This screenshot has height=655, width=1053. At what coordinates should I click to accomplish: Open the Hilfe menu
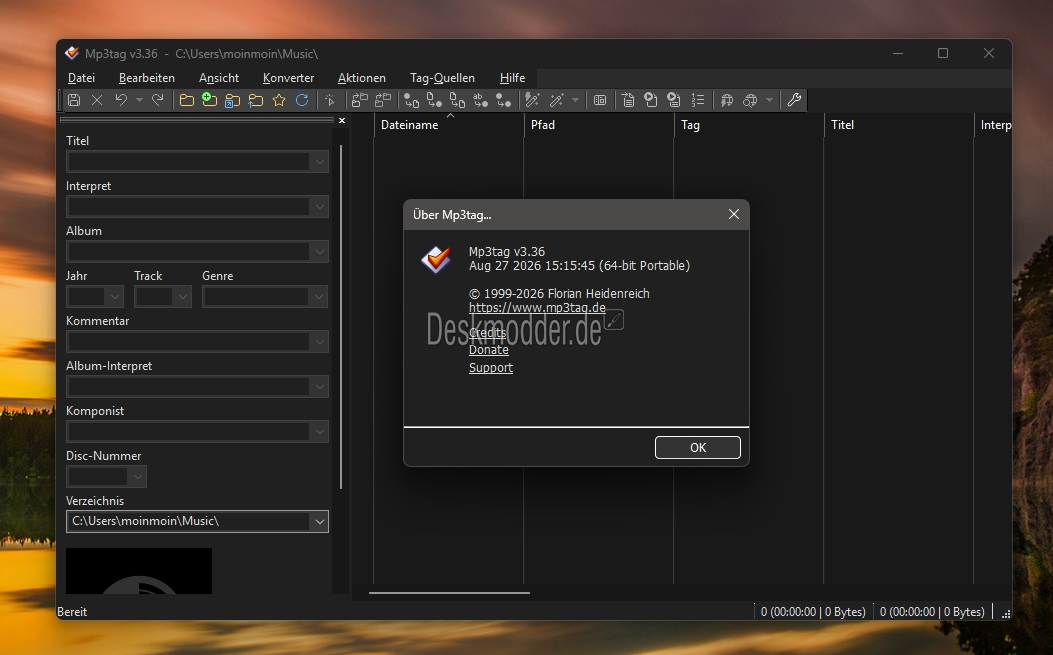(x=512, y=78)
